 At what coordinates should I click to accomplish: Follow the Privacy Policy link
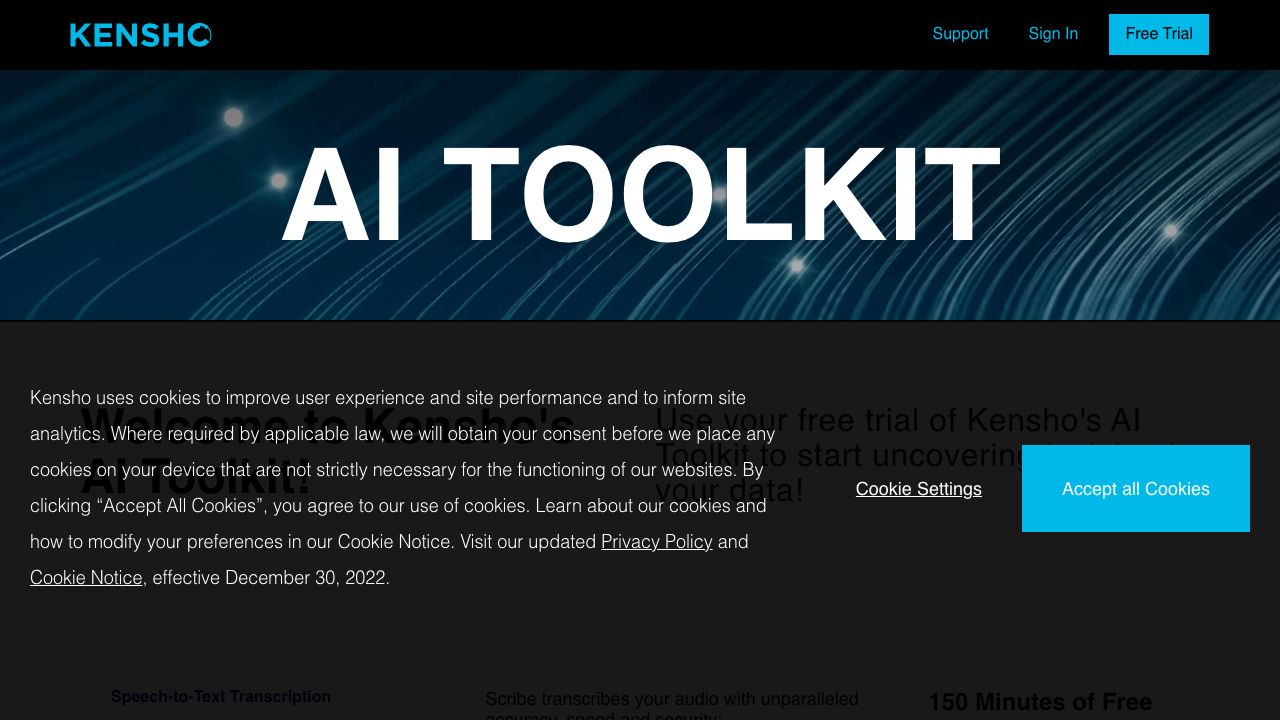(x=656, y=542)
